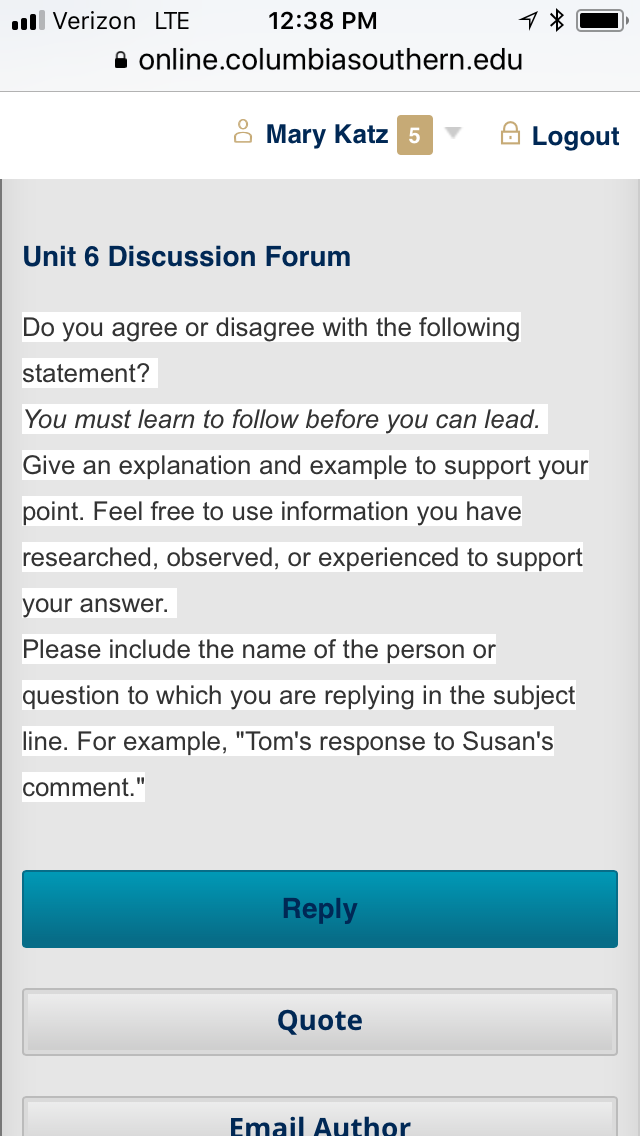Open the notifications badge showing 5
Image resolution: width=640 pixels, height=1136 pixels.
pos(415,135)
